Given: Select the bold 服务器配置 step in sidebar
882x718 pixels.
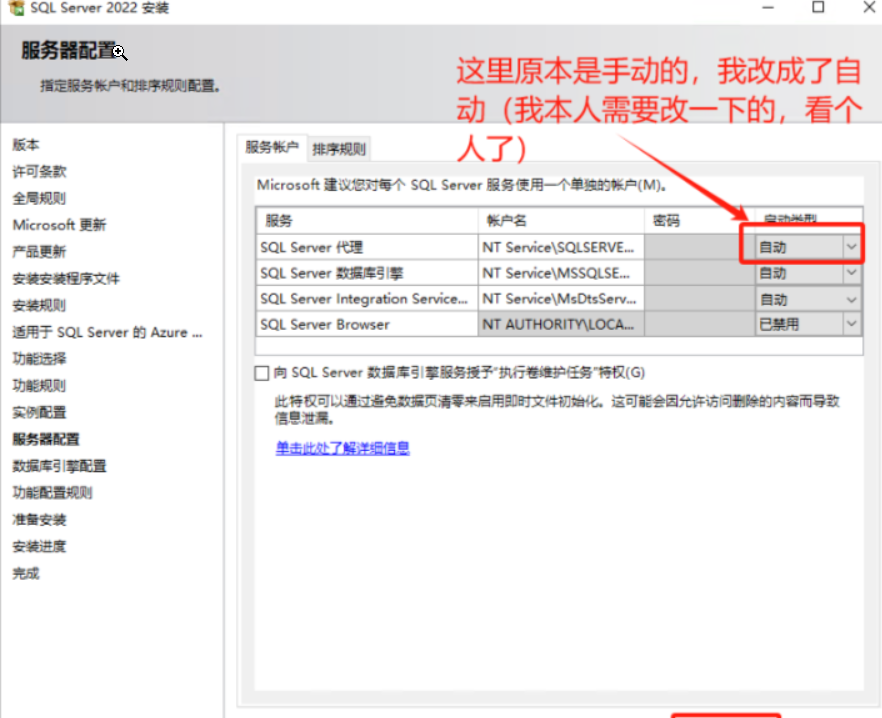Looking at the screenshot, I should [x=46, y=439].
